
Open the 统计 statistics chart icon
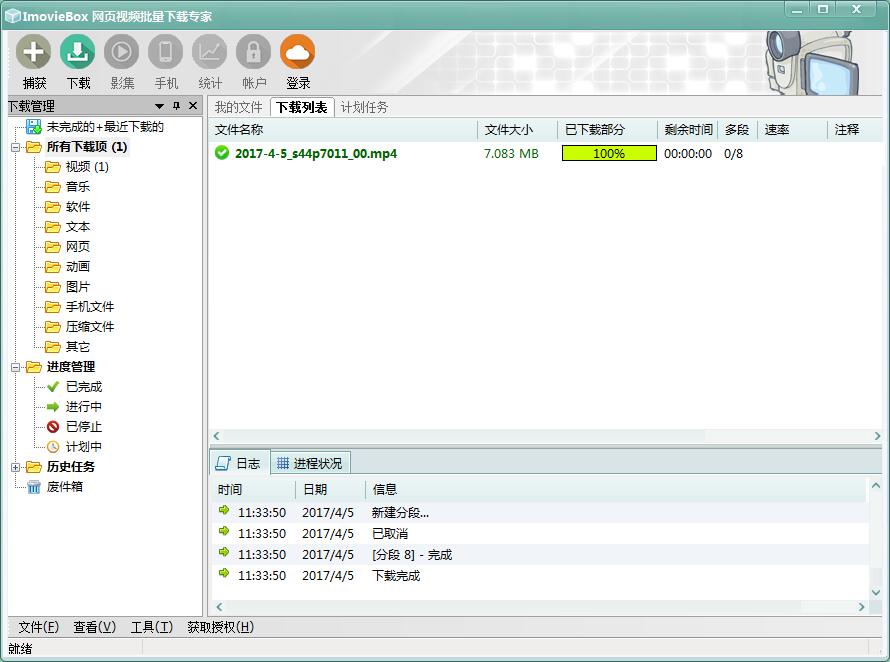210,52
